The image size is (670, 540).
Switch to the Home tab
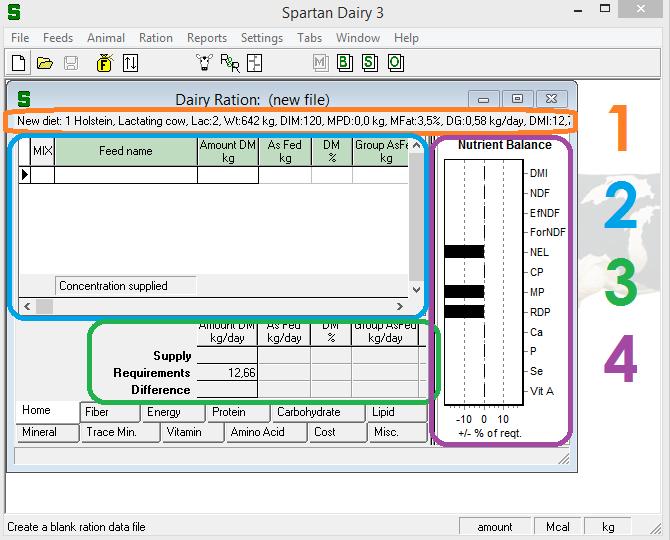[x=47, y=411]
